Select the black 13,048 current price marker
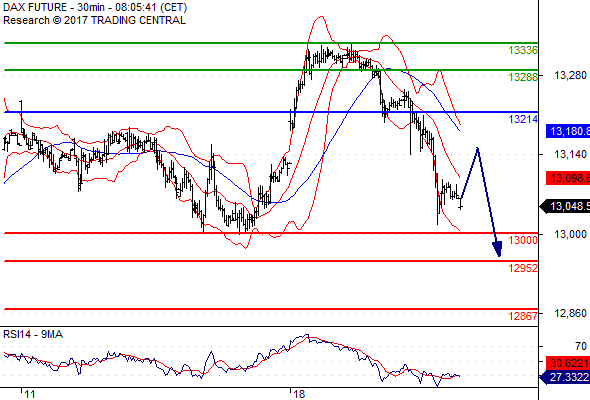Image resolution: width=590 pixels, height=400 pixels. click(565, 206)
